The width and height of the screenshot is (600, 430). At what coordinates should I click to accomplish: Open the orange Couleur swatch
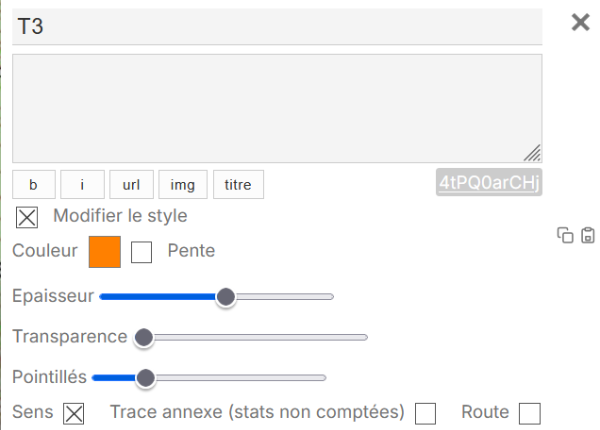pyautogui.click(x=105, y=252)
